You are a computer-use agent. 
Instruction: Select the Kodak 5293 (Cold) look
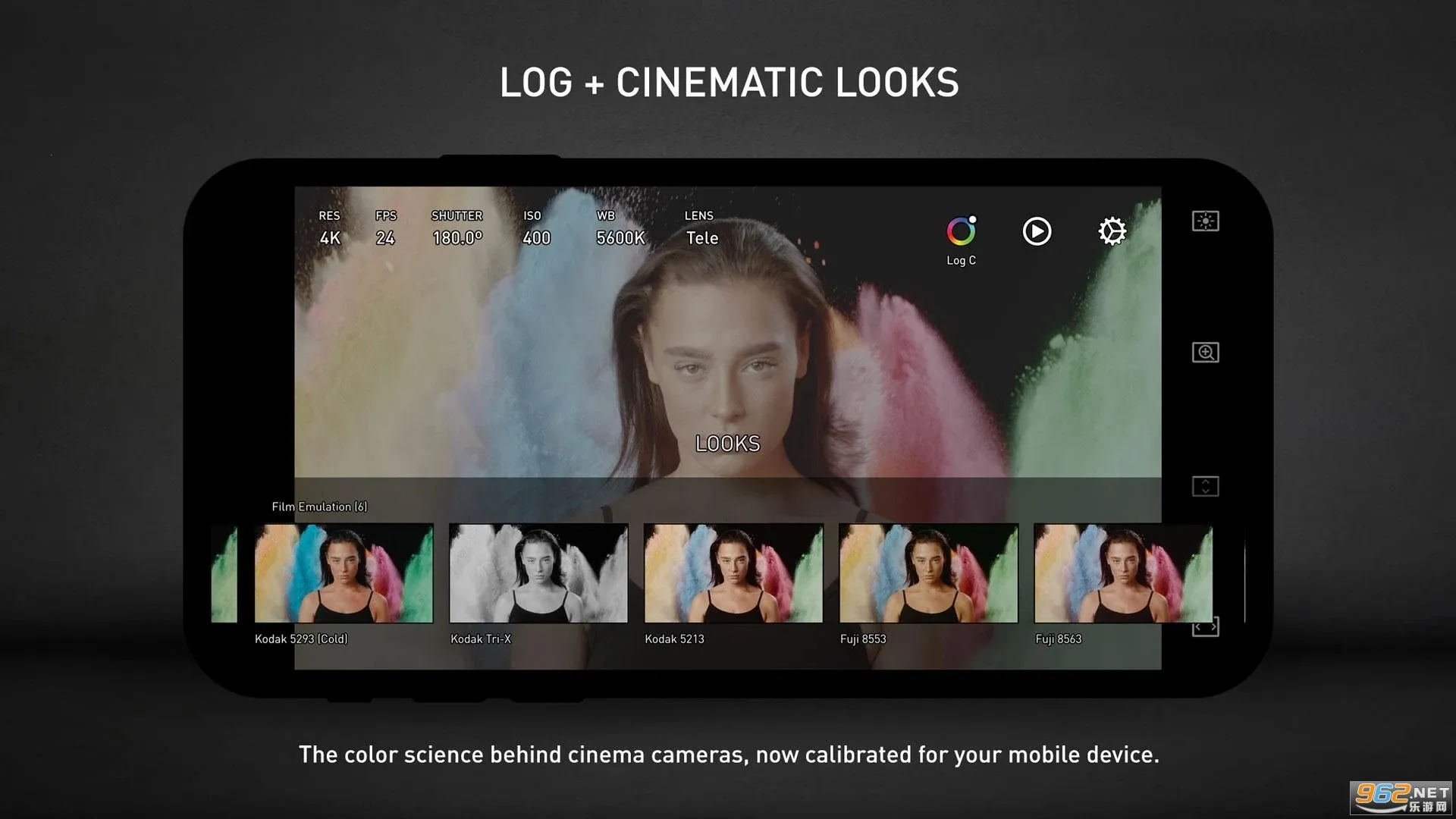point(344,573)
